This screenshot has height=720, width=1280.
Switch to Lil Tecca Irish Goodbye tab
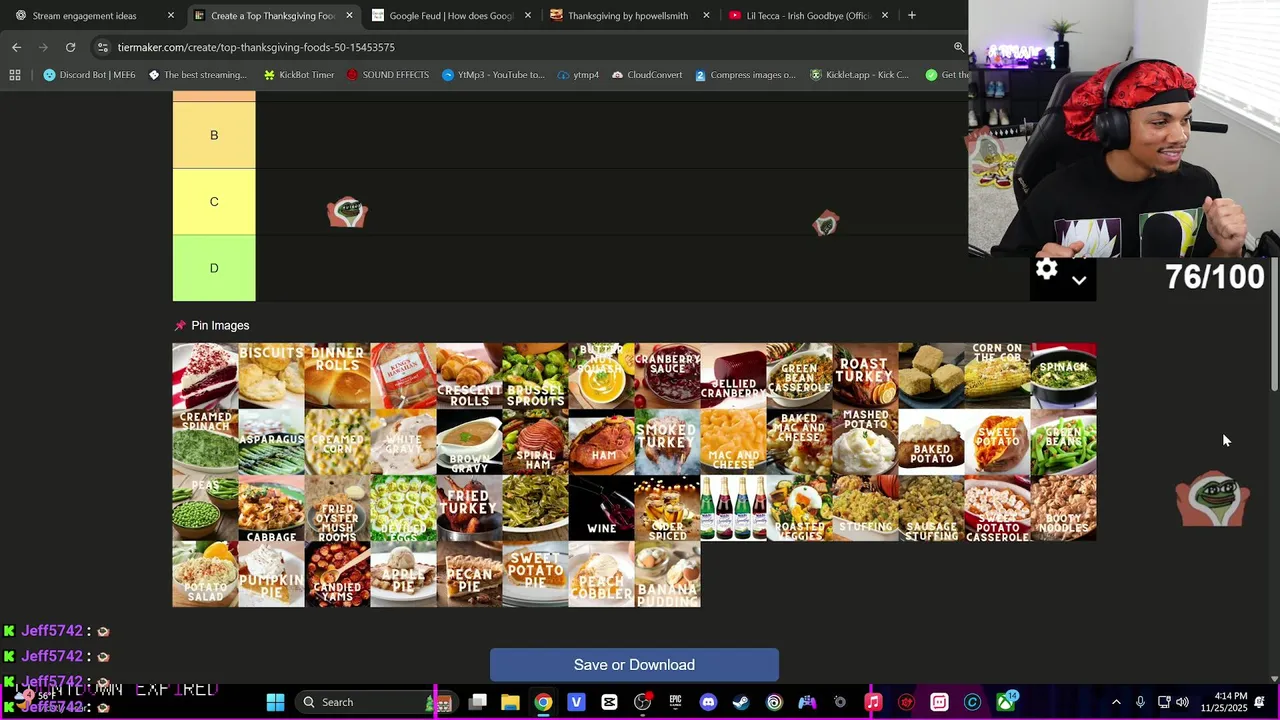(808, 16)
